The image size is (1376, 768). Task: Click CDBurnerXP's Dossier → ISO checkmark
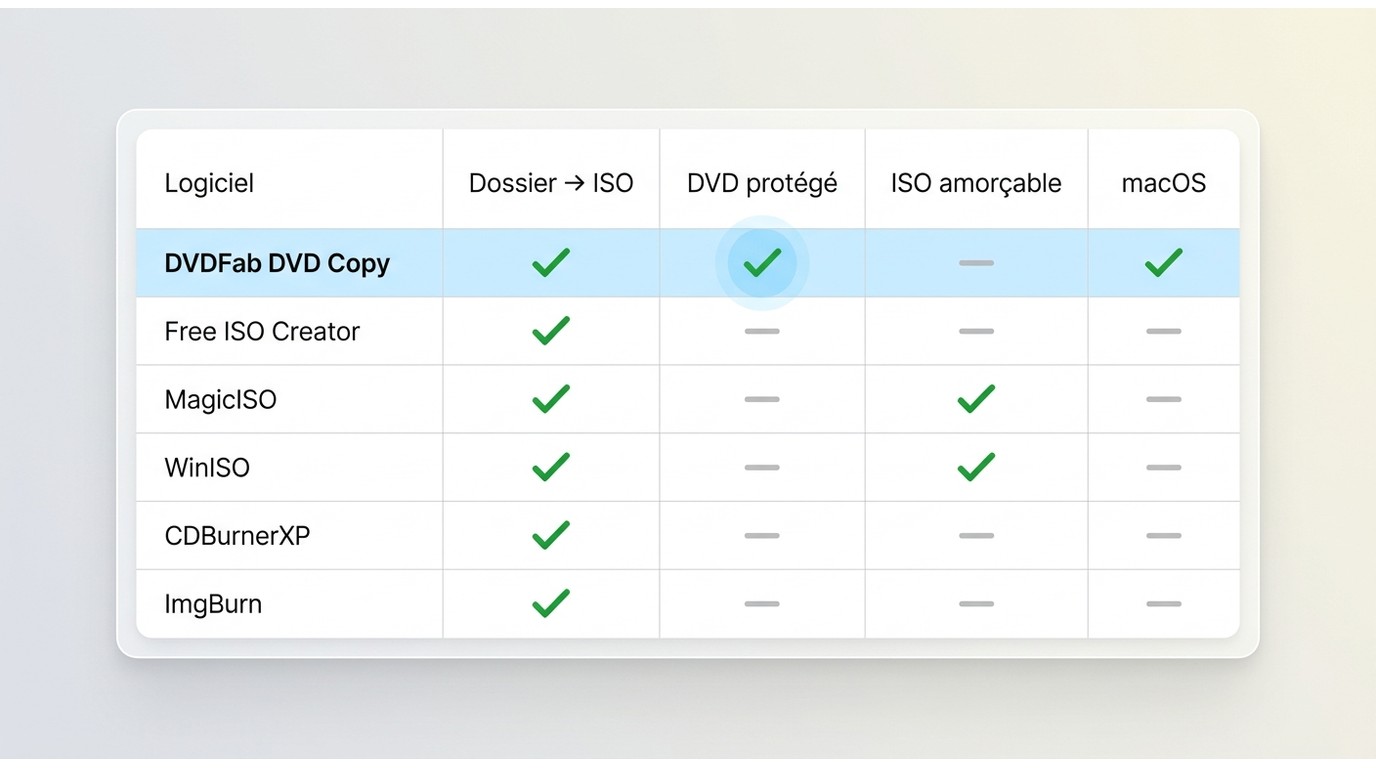click(x=551, y=535)
